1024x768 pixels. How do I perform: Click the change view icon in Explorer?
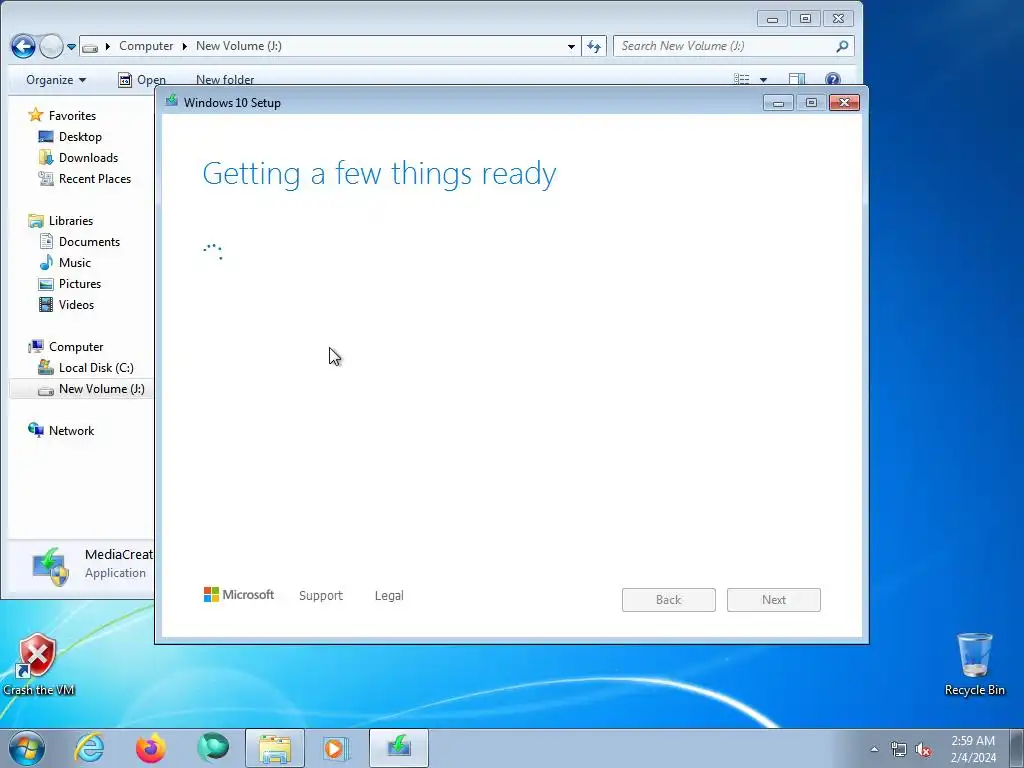(x=741, y=79)
